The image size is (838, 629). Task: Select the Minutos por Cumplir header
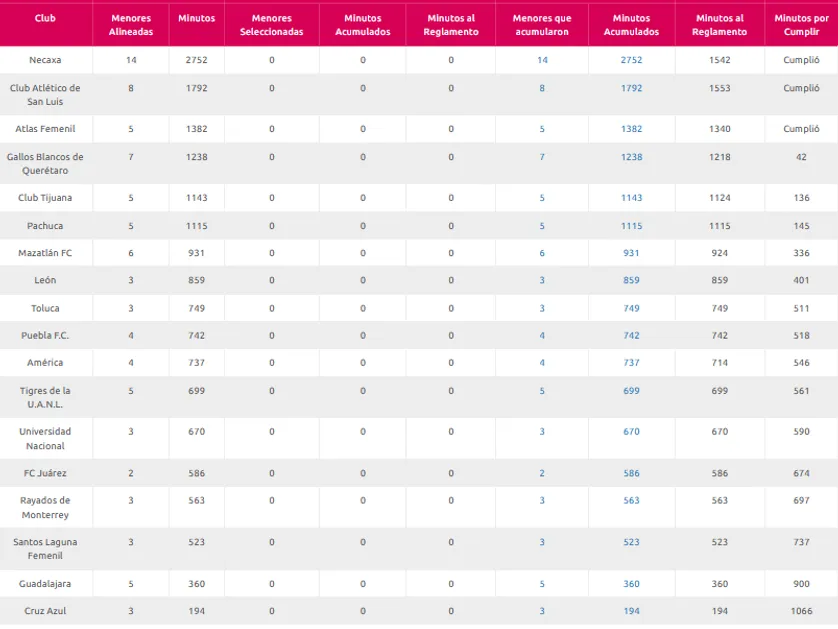click(801, 25)
